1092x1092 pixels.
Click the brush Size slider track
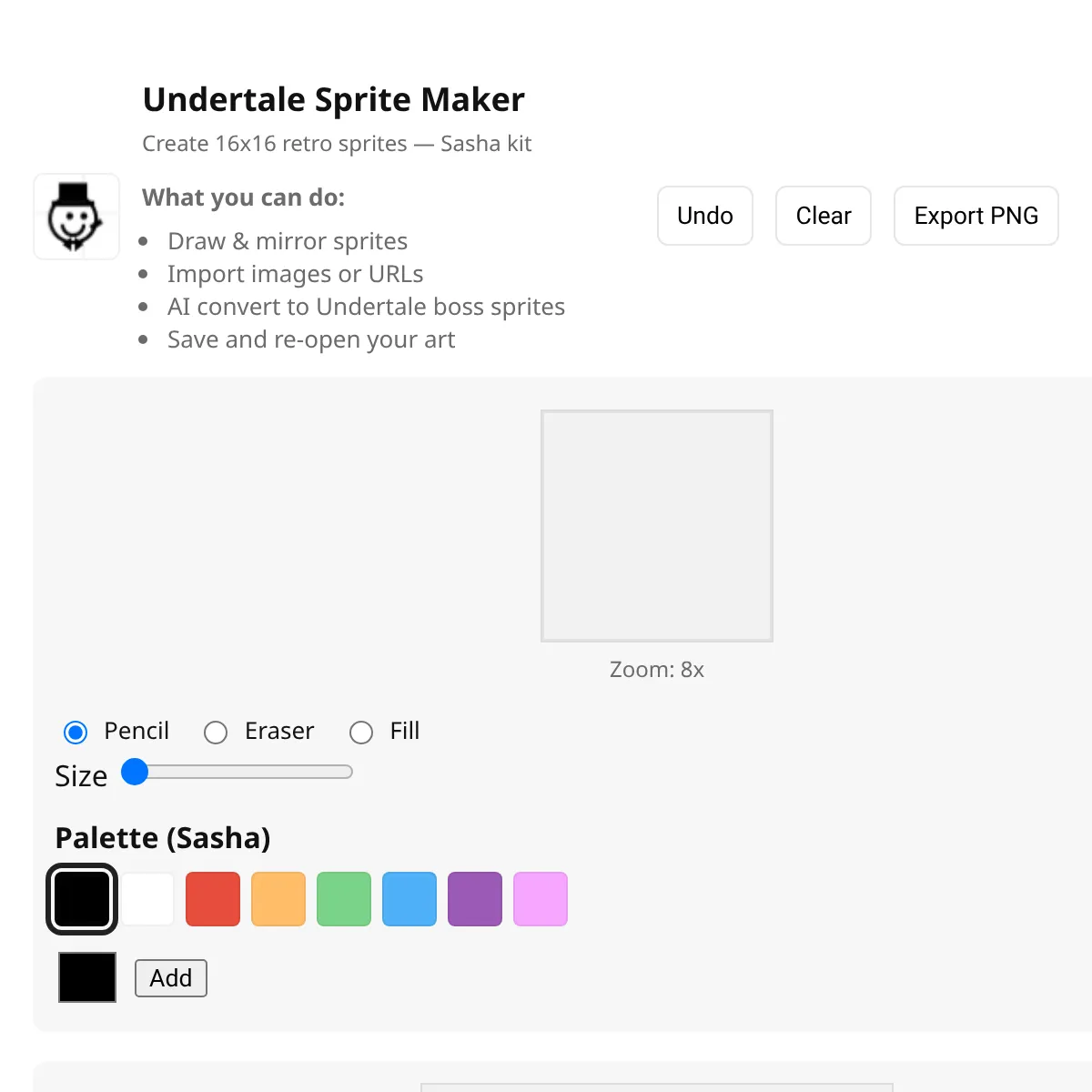coord(246,773)
